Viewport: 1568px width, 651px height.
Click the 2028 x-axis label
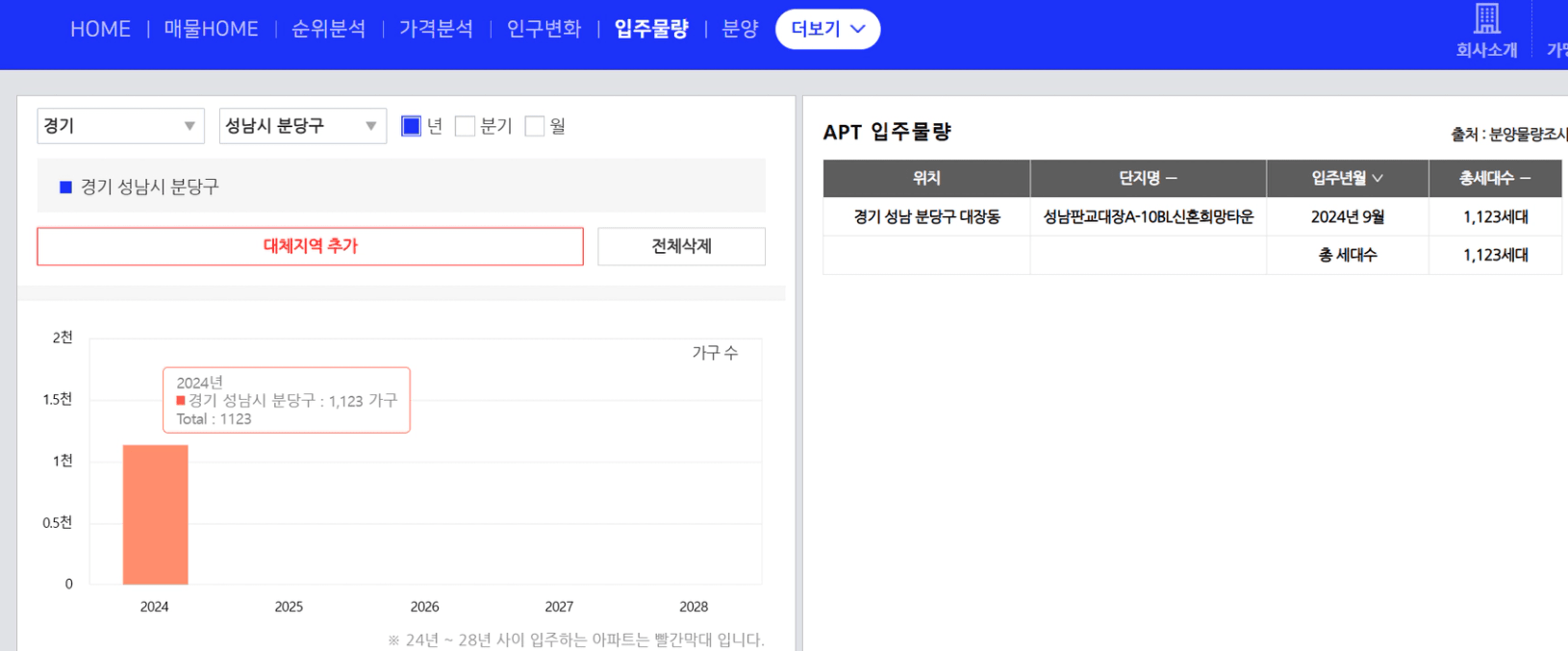tap(694, 607)
